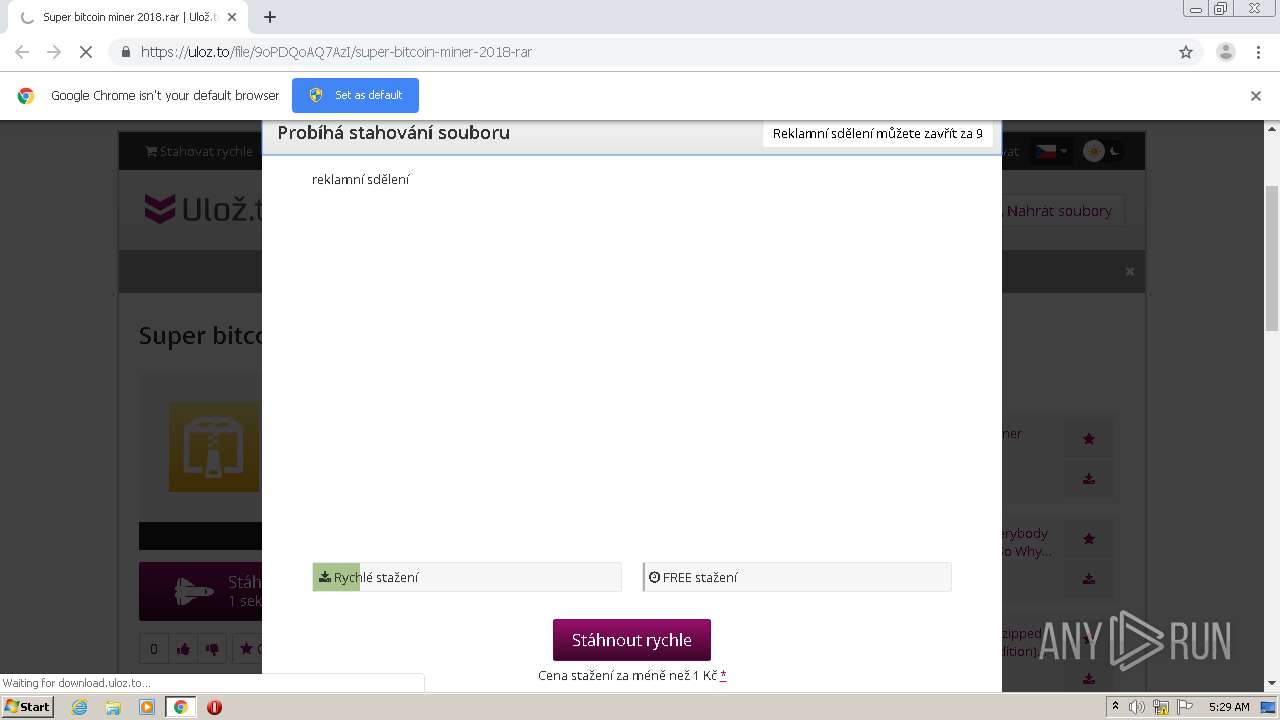Click the download icon on the first related file
The height and width of the screenshot is (720, 1280).
click(x=1089, y=479)
